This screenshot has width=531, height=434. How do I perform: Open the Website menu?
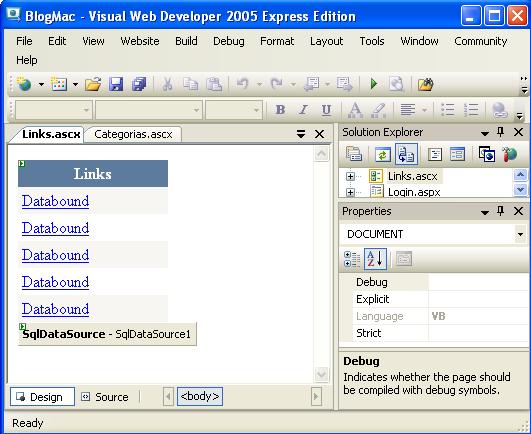140,41
